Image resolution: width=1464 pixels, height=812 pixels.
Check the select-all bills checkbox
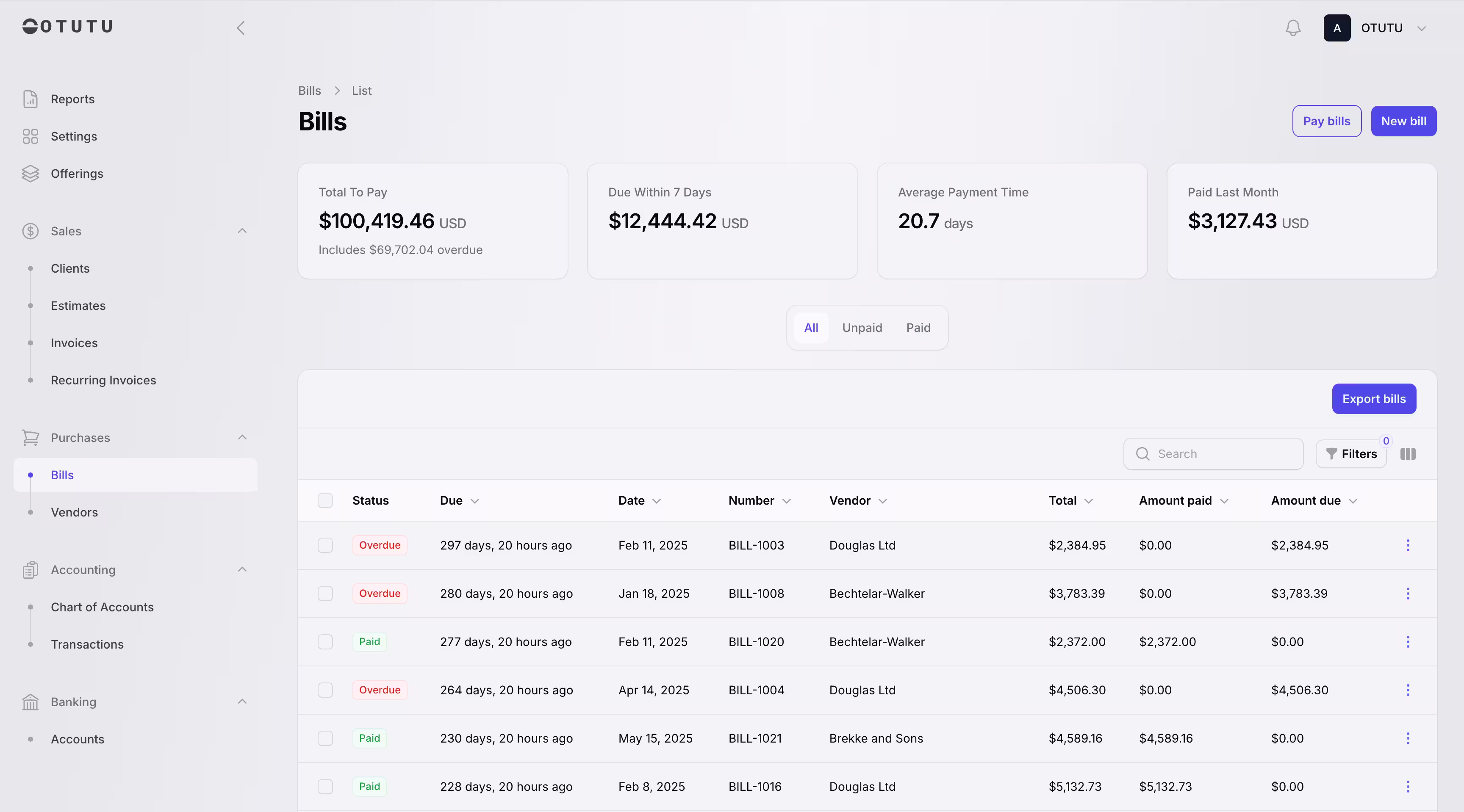click(x=325, y=500)
